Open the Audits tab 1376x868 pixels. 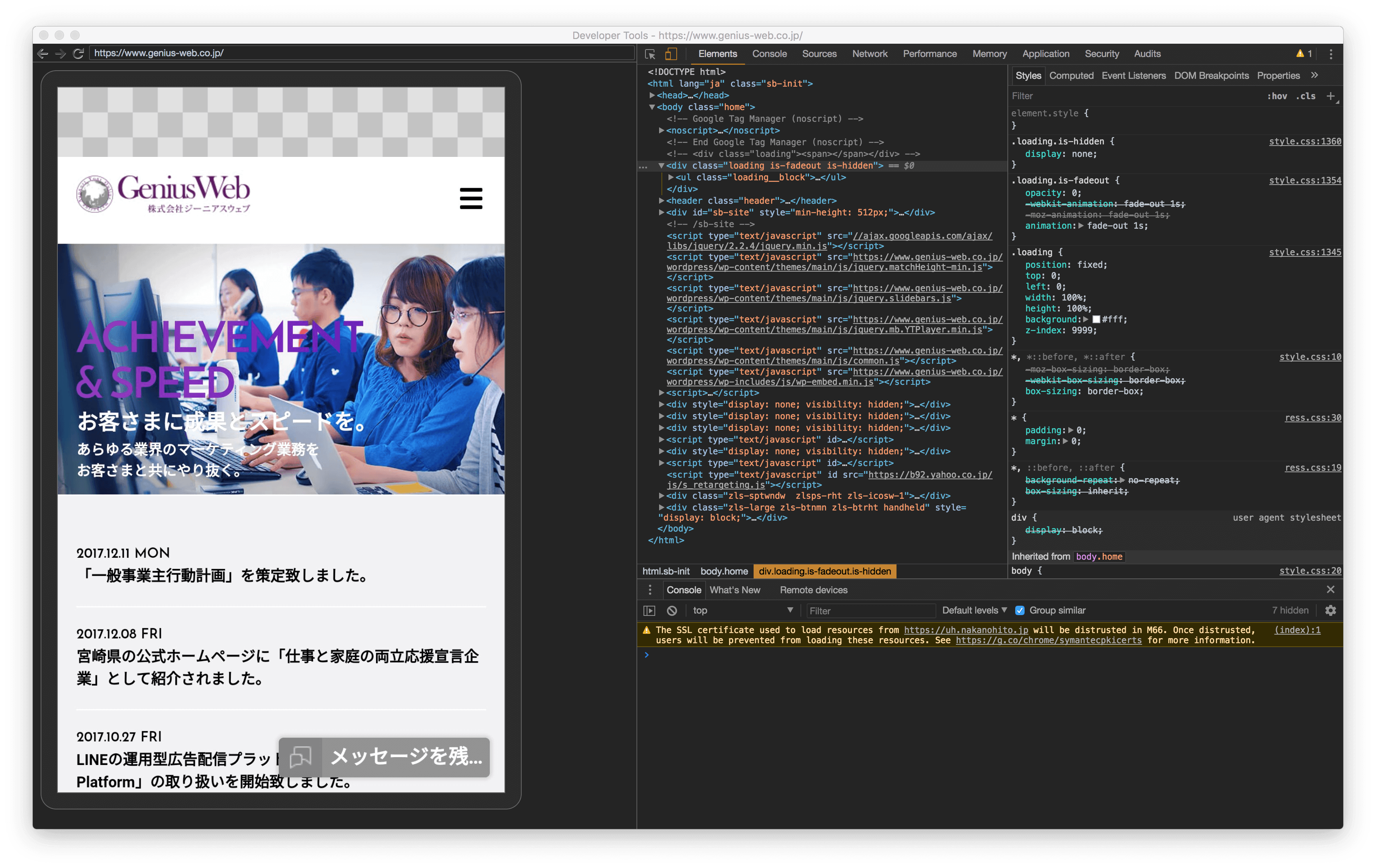[1147, 54]
